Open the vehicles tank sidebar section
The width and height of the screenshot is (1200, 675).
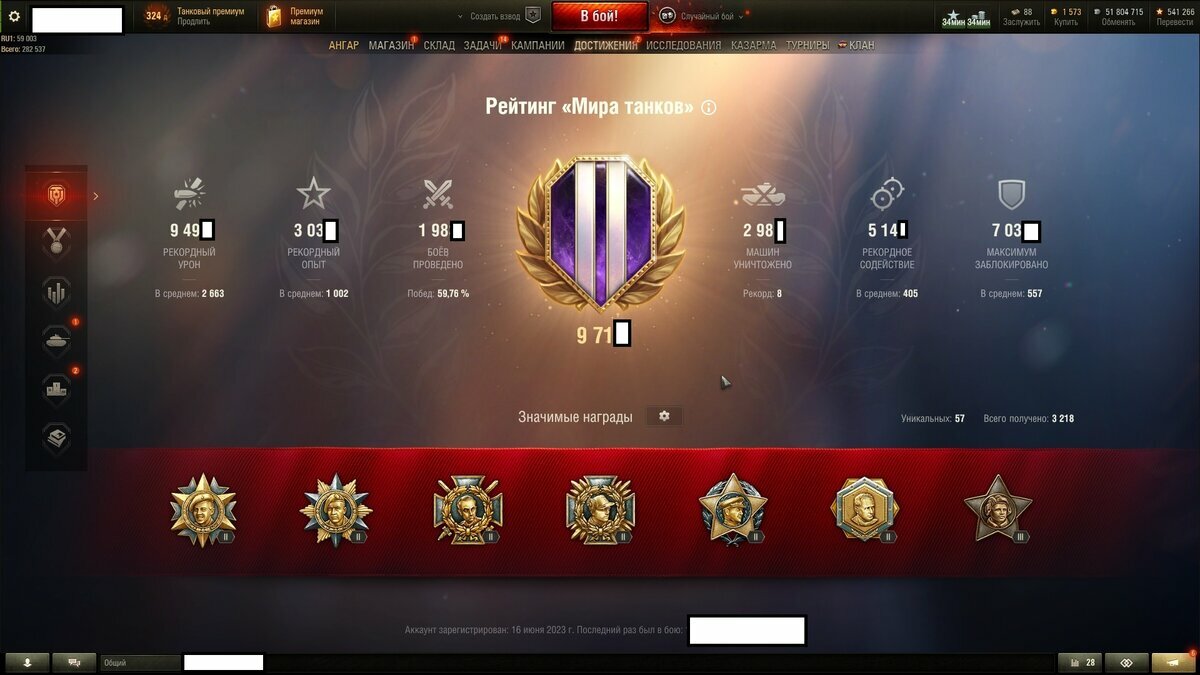57,340
